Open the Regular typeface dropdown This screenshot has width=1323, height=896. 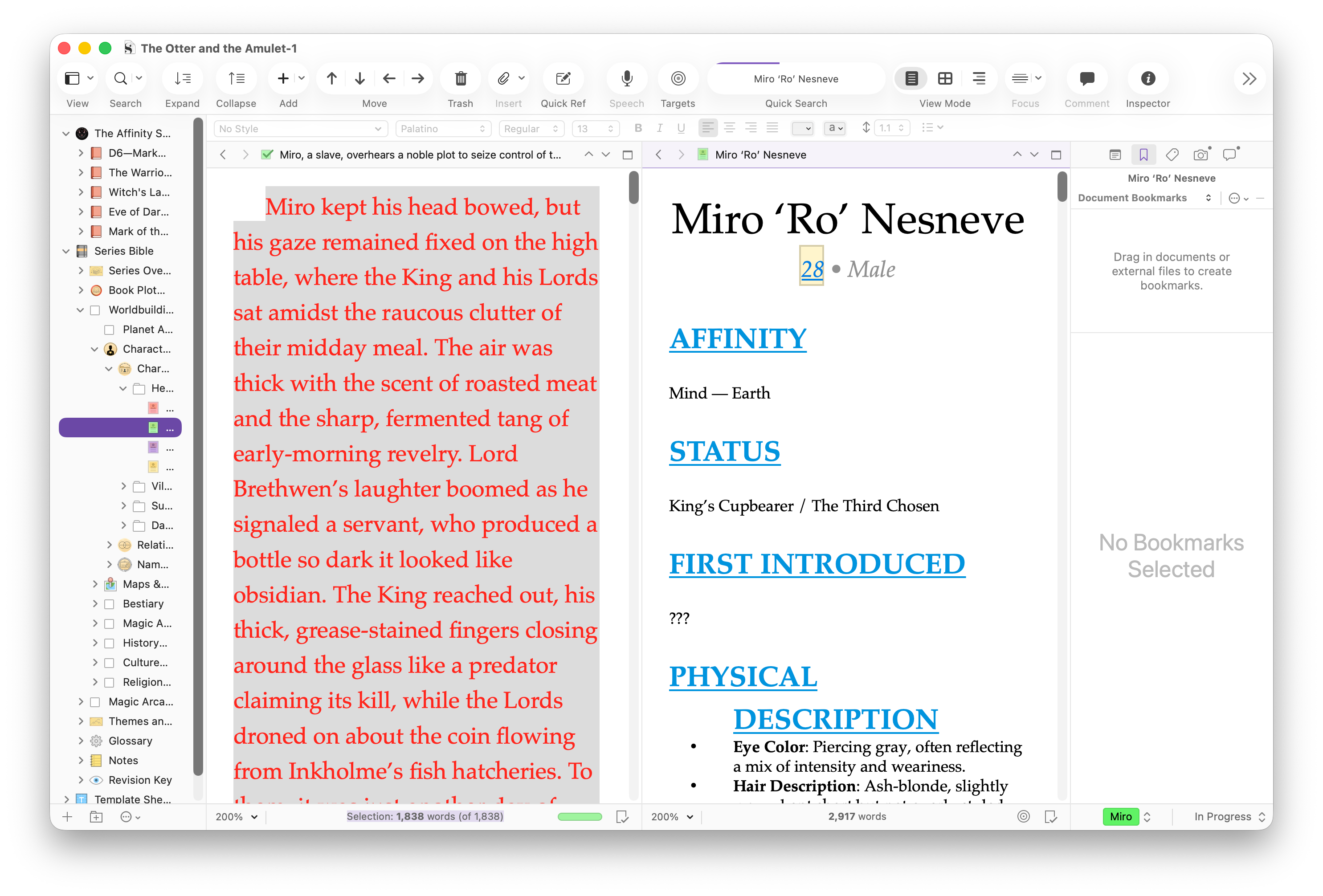531,129
